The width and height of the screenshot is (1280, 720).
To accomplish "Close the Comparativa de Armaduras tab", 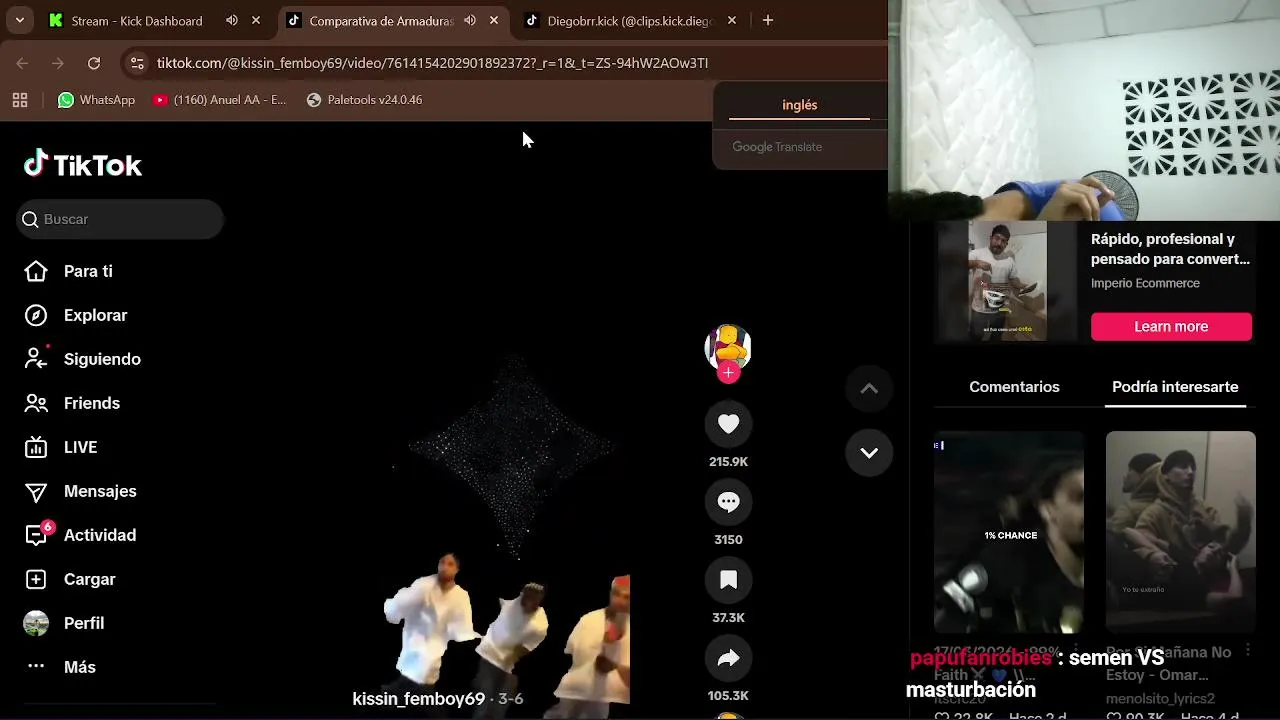I will coord(494,20).
